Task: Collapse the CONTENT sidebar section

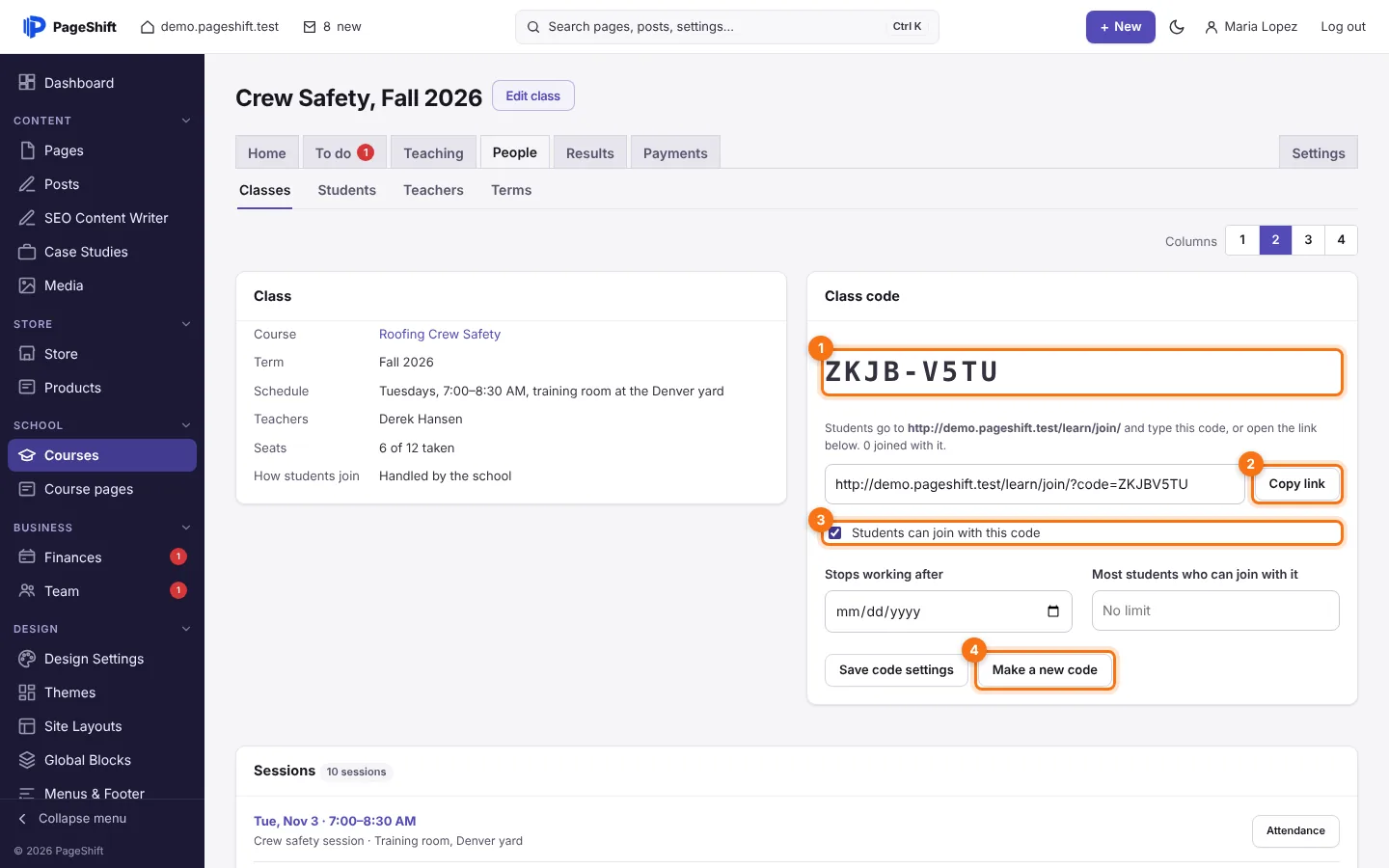Action: pos(186,121)
